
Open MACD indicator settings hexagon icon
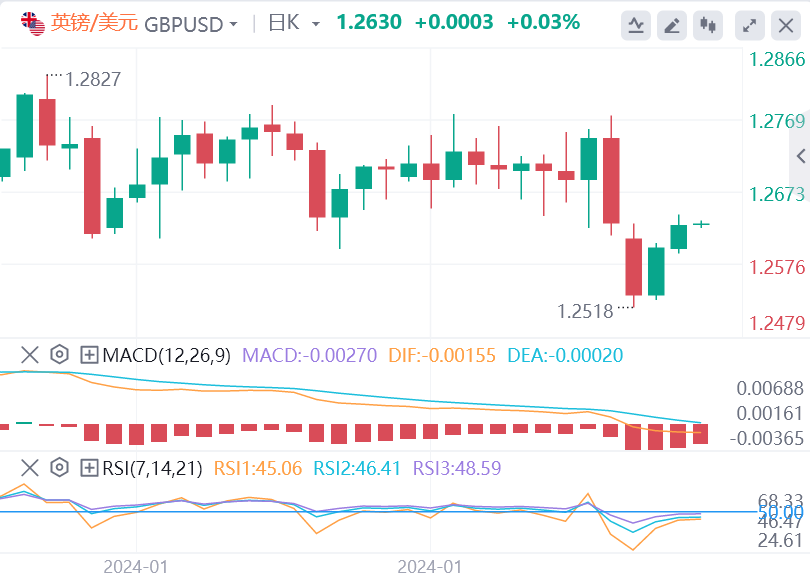(x=59, y=355)
